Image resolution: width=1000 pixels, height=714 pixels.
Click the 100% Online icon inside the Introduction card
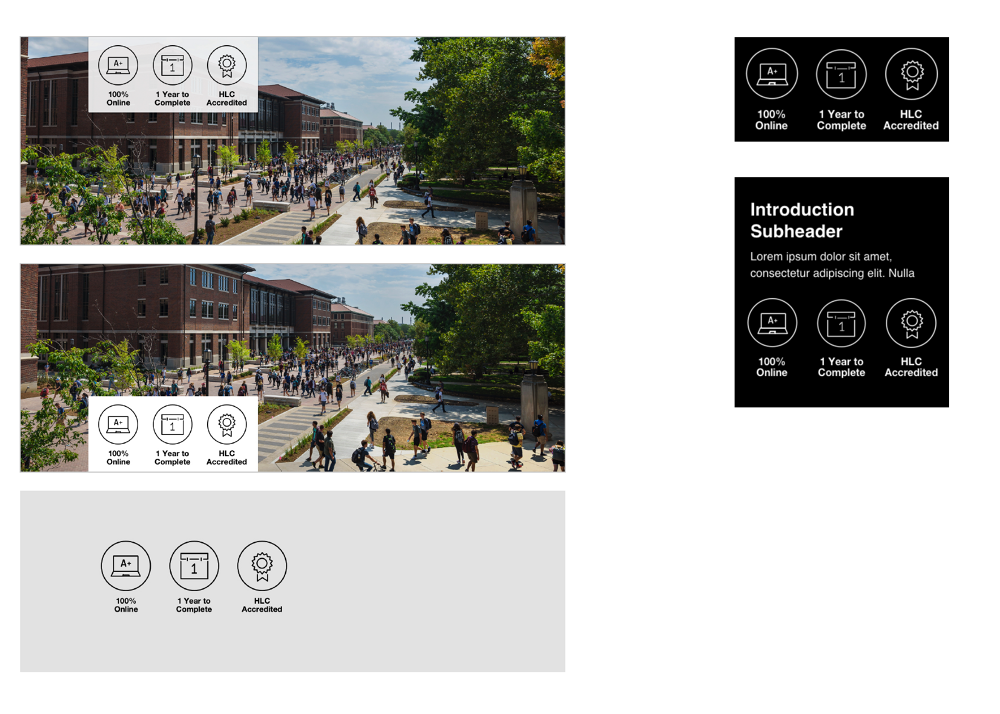click(x=771, y=322)
